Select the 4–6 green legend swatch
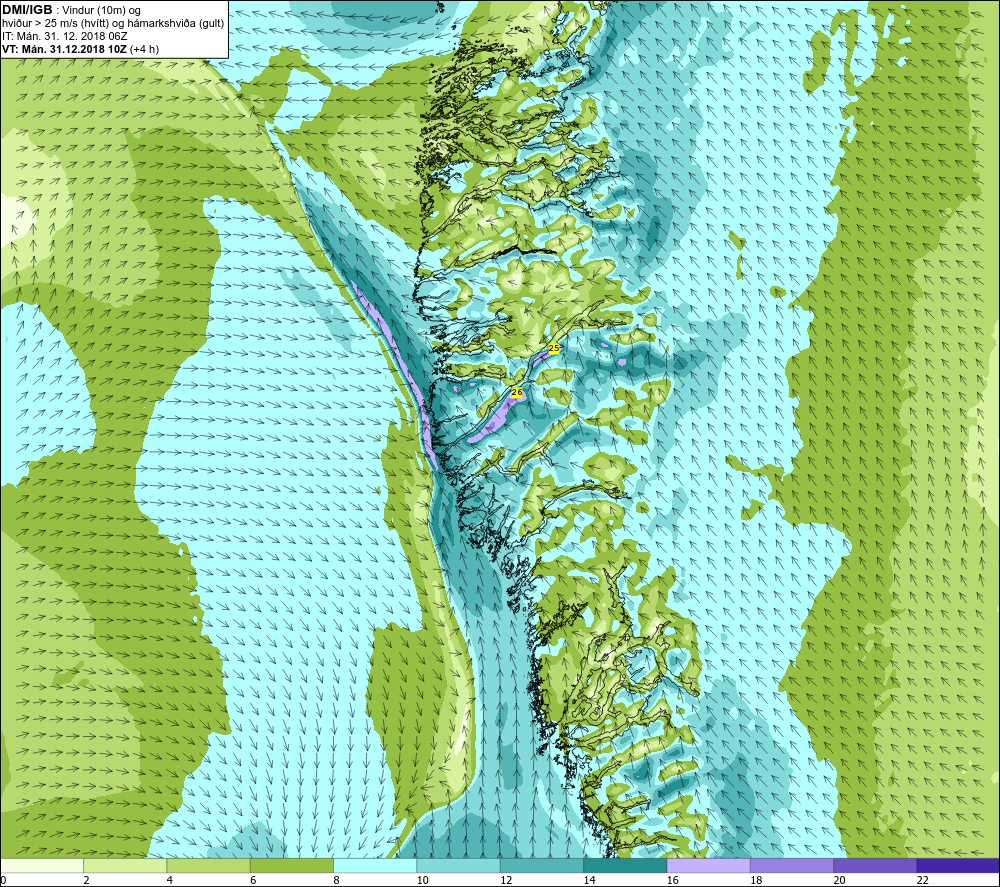Screen dimensions: 1000x887 pyautogui.click(x=209, y=866)
